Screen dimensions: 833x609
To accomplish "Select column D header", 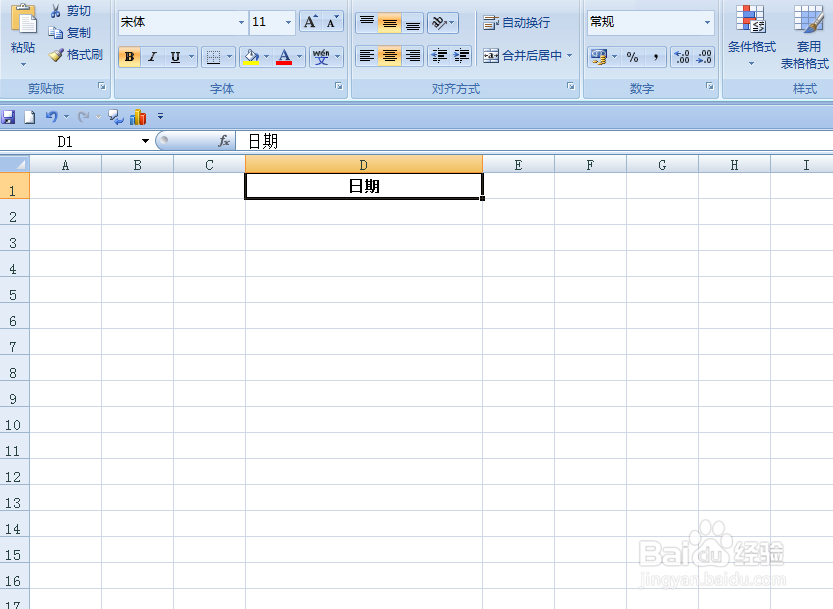I will [364, 165].
